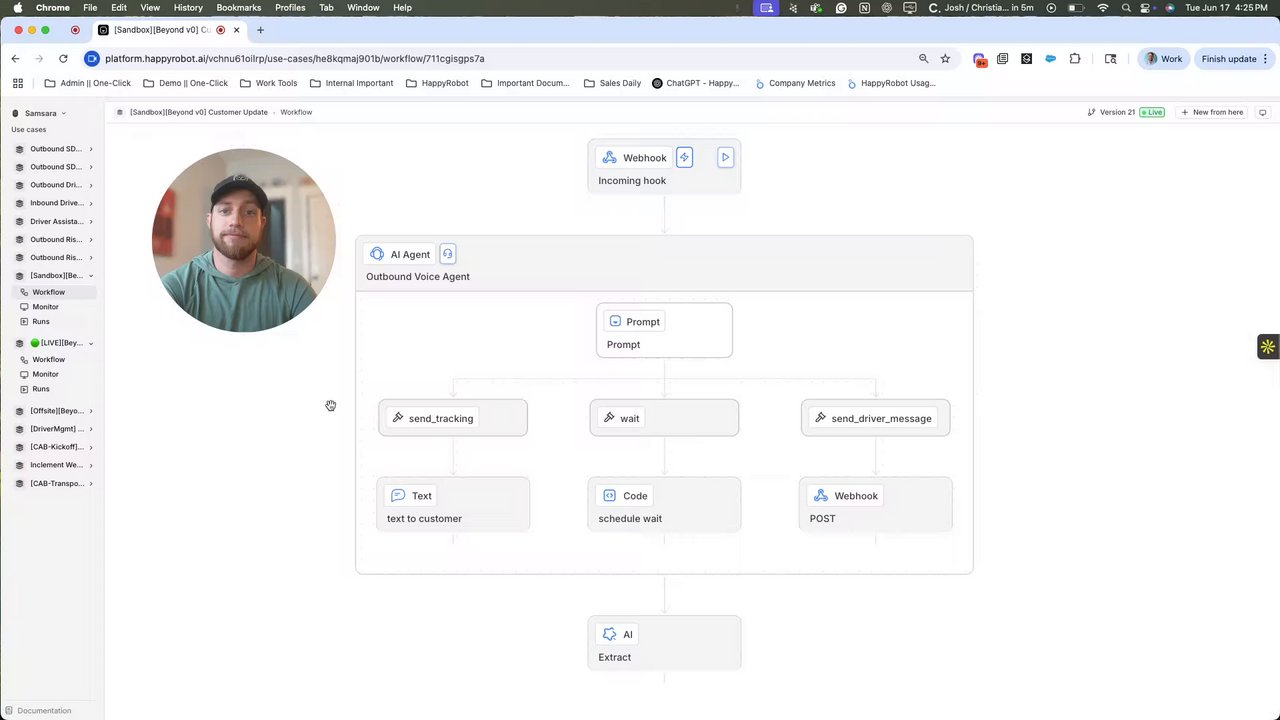Open the History menu

click(188, 7)
